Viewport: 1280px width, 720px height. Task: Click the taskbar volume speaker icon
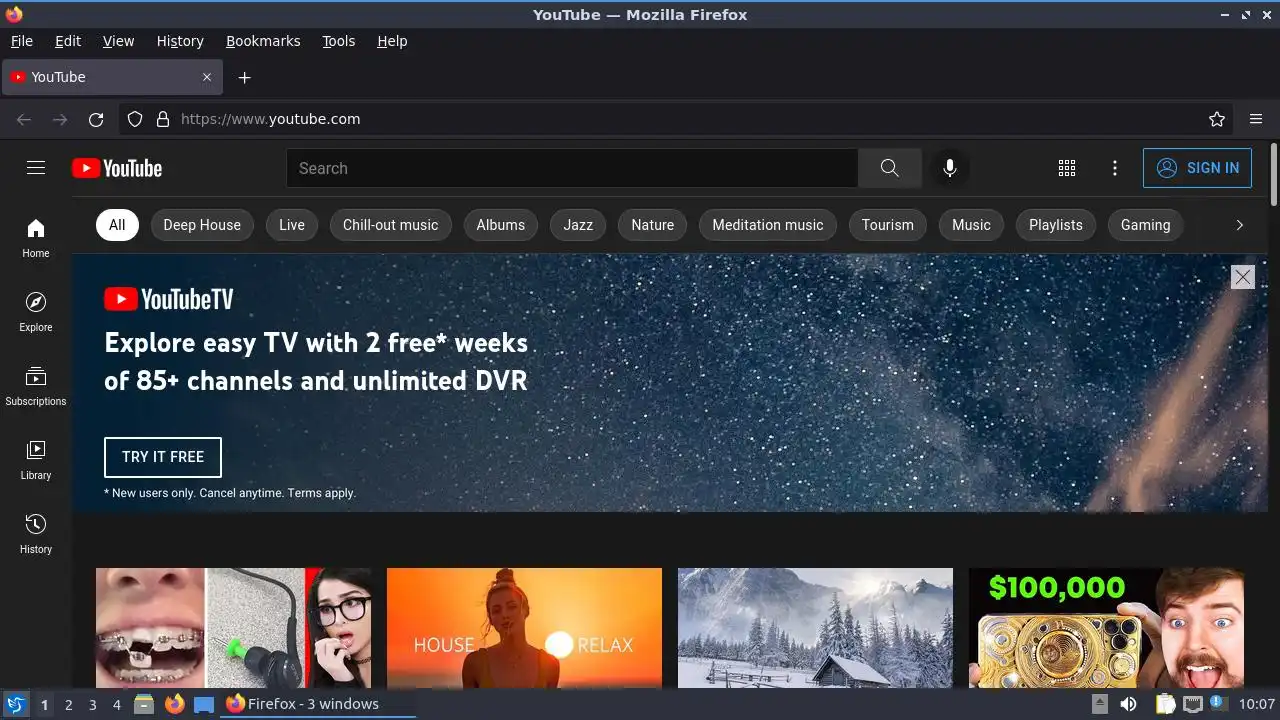(x=1128, y=704)
